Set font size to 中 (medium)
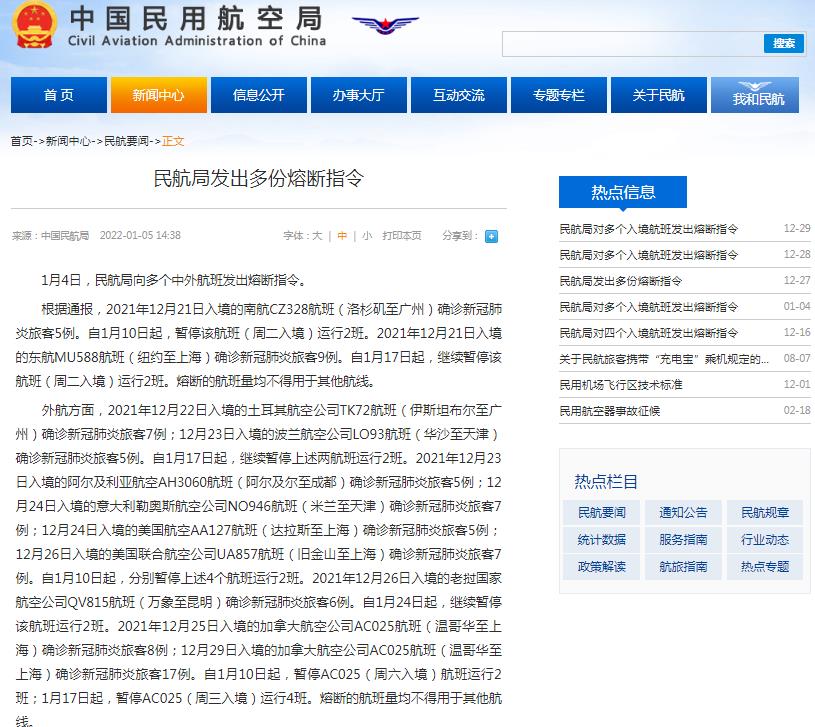The image size is (815, 727). (x=342, y=236)
